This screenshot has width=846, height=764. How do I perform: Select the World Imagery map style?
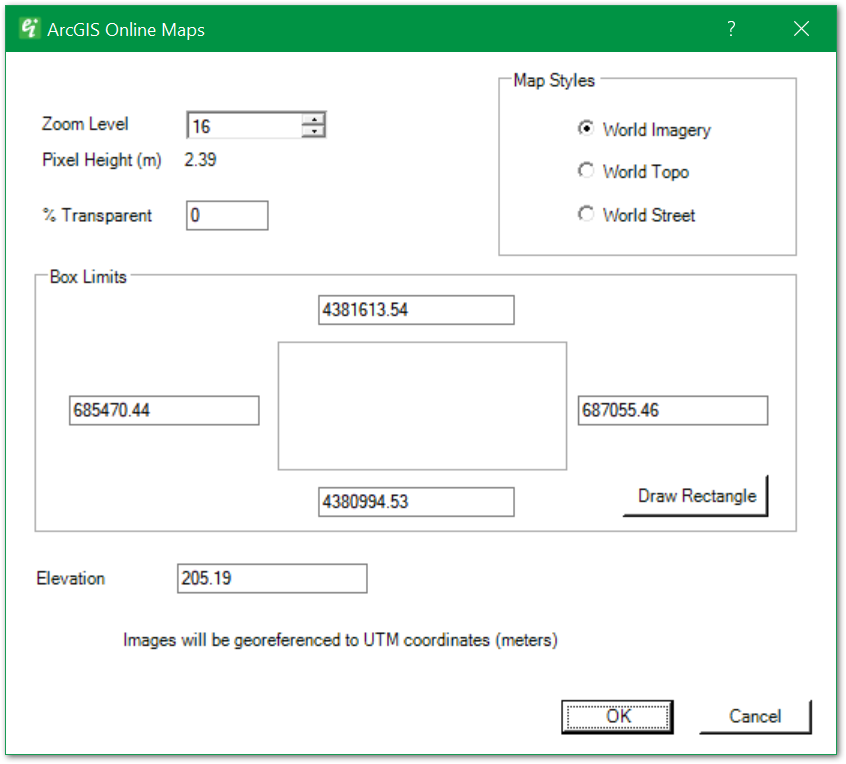click(x=586, y=129)
